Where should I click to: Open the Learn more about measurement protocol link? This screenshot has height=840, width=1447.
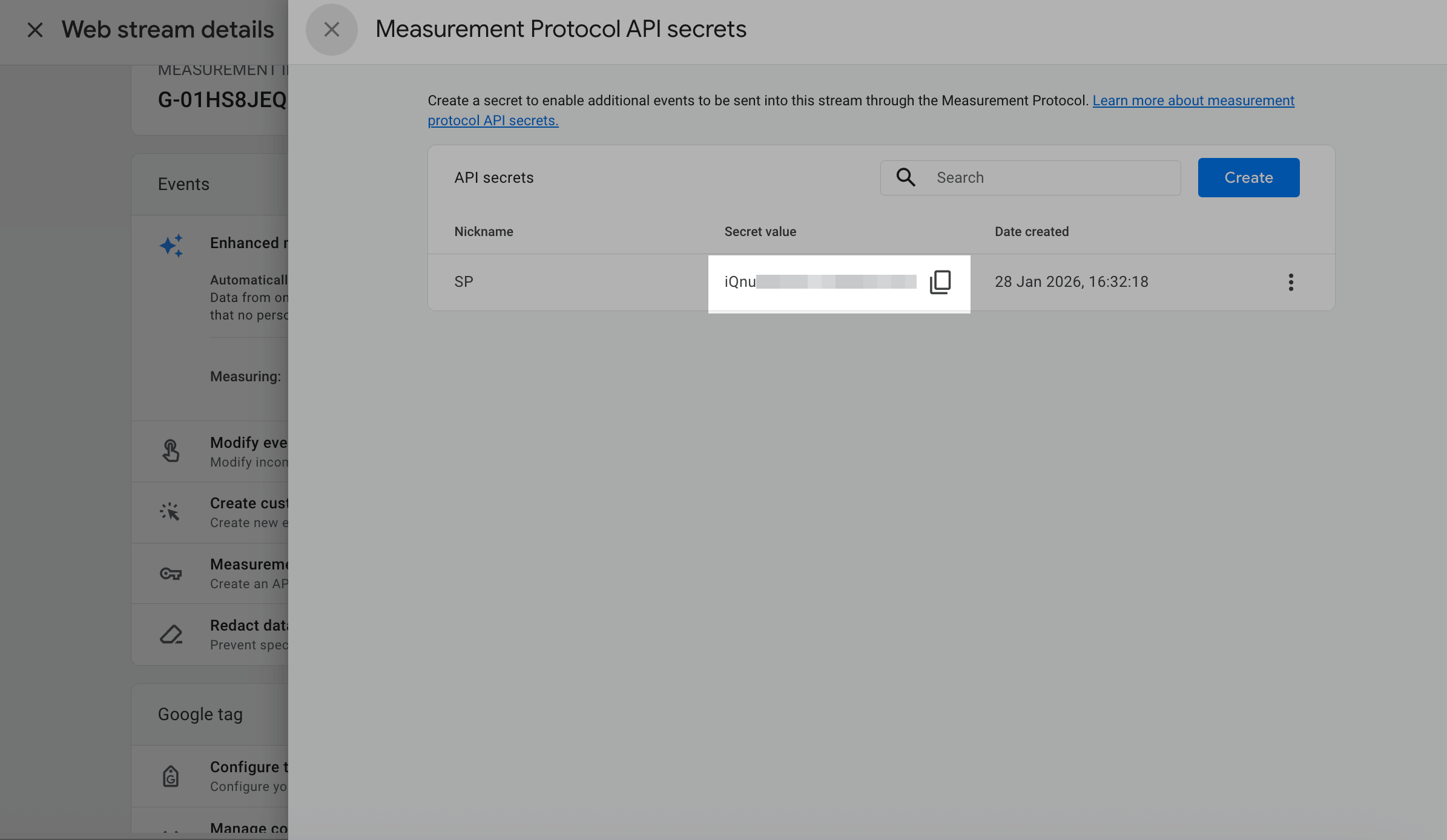click(x=1193, y=100)
